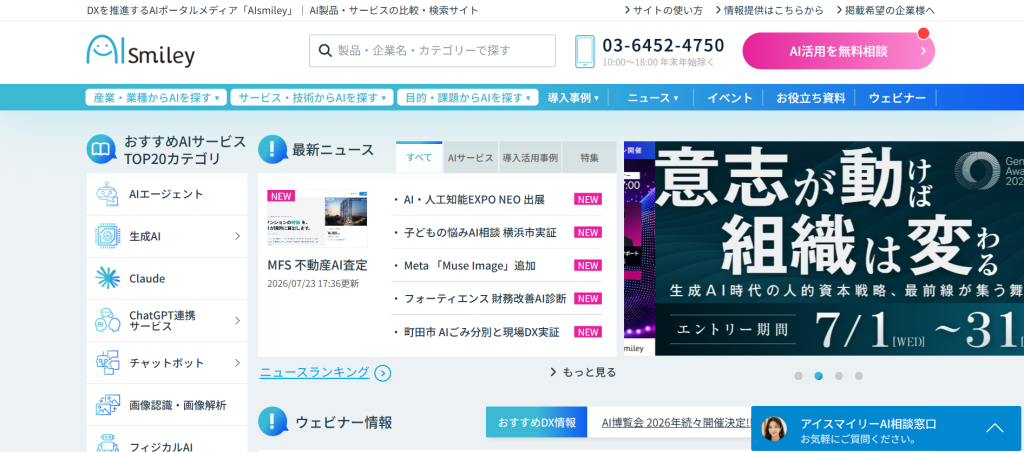Open the AI博覧会 2026年続々開催決定 link
The height and width of the screenshot is (452, 1024).
677,422
